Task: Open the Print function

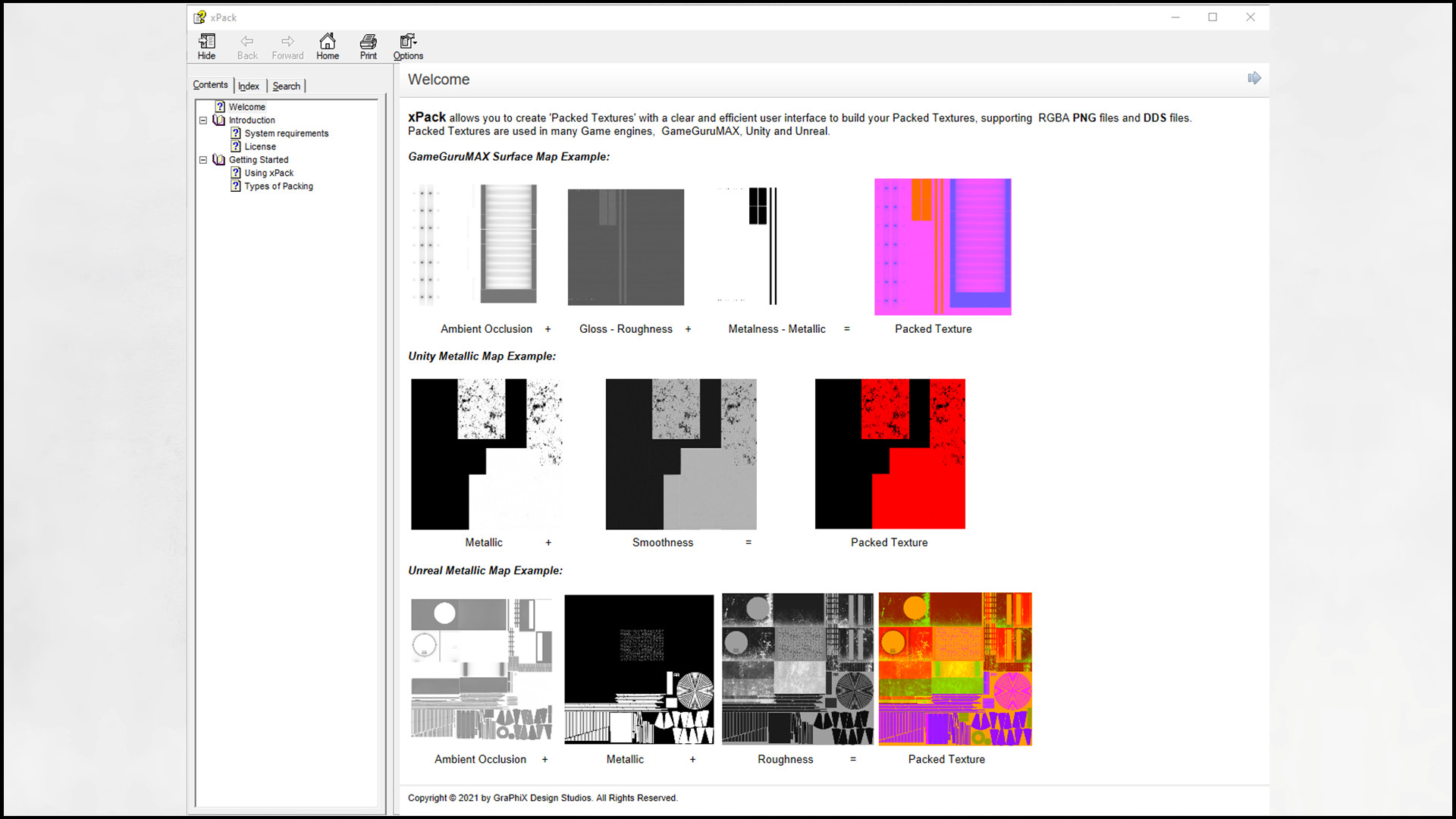Action: 368,45
